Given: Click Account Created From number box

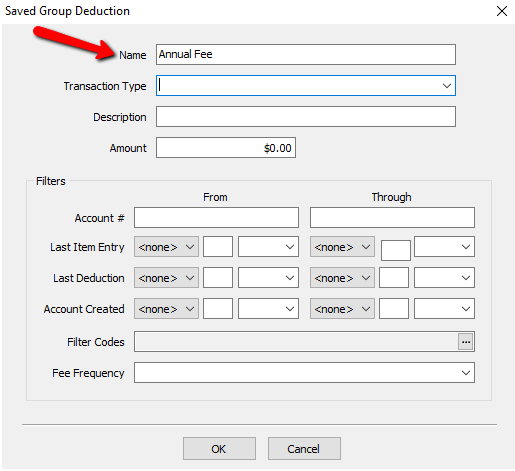Looking at the screenshot, I should point(218,309).
